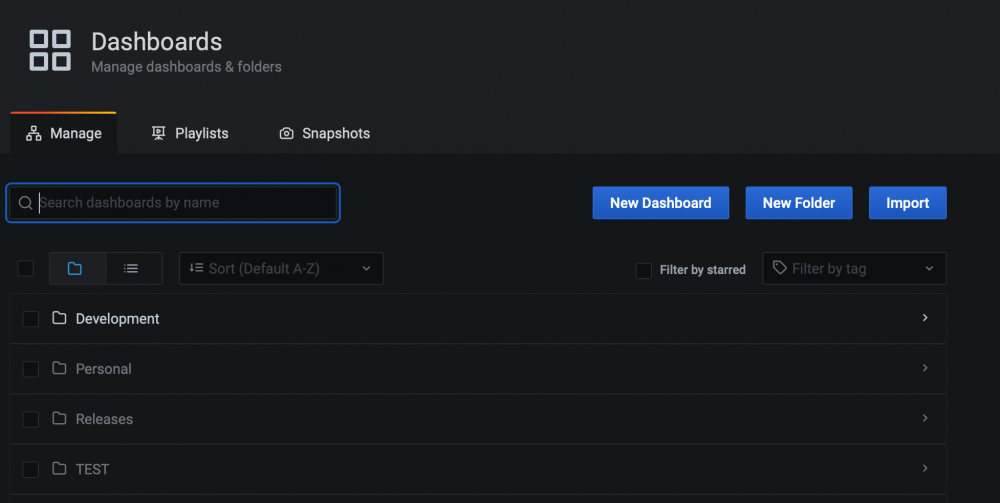Open the Filter by tag dropdown
This screenshot has width=1000, height=503.
tap(855, 268)
